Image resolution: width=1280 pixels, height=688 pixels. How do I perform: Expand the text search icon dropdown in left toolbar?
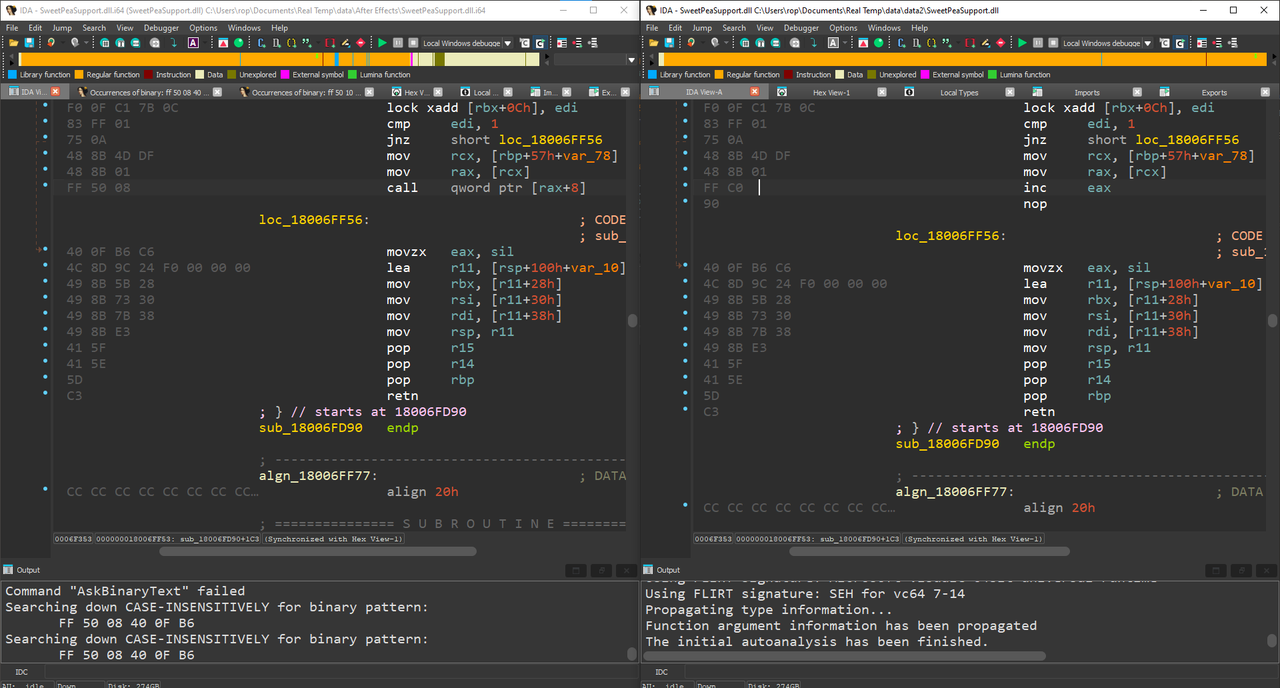click(x=204, y=43)
